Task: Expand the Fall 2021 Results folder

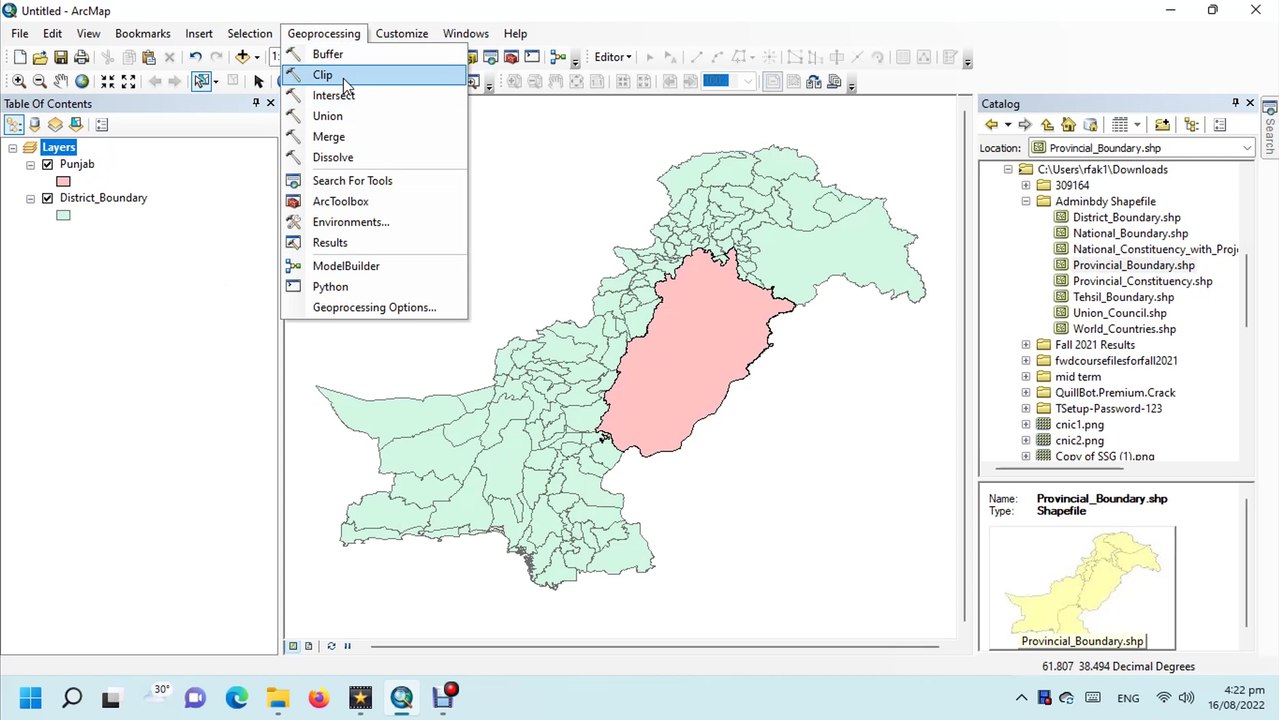Action: [x=1025, y=345]
